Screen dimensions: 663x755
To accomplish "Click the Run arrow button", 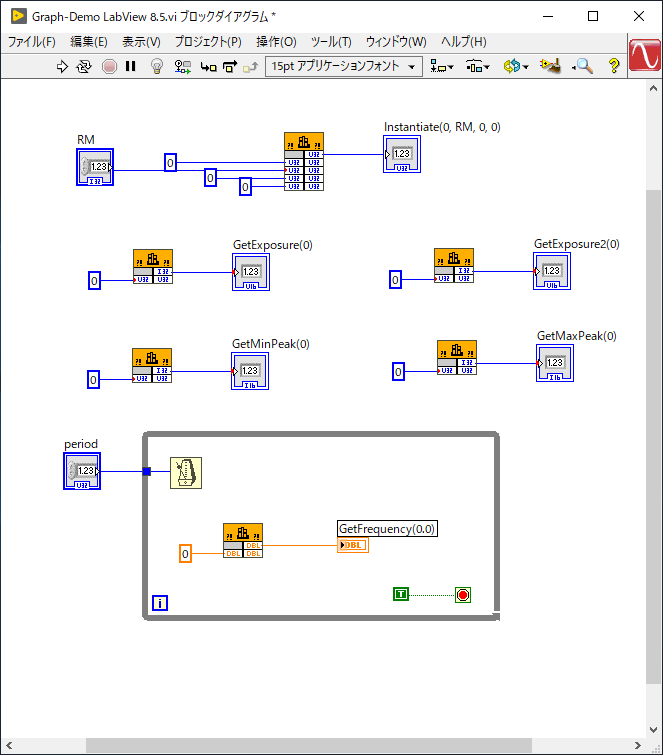I will point(62,66).
